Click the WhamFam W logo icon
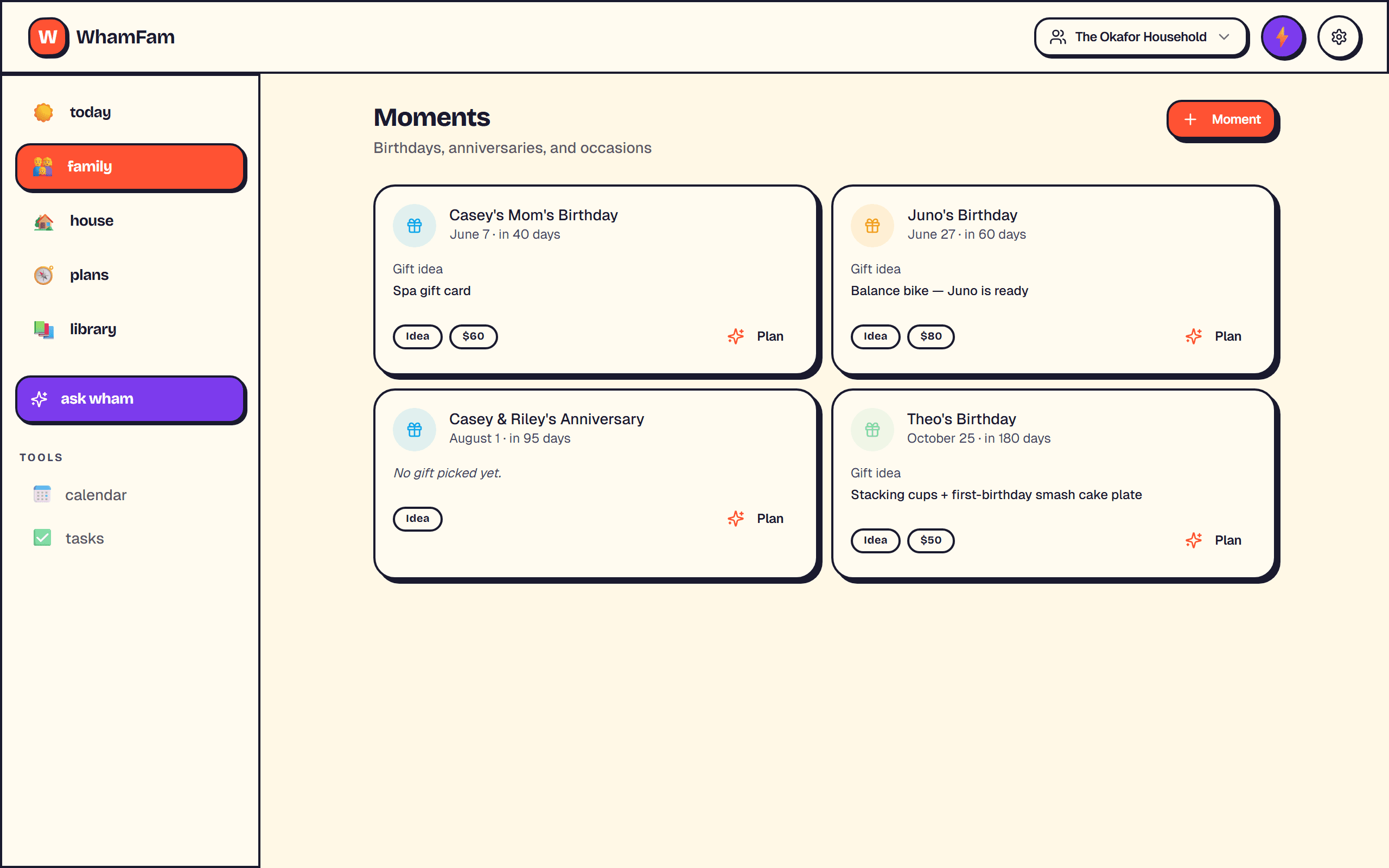1389x868 pixels. pos(48,37)
